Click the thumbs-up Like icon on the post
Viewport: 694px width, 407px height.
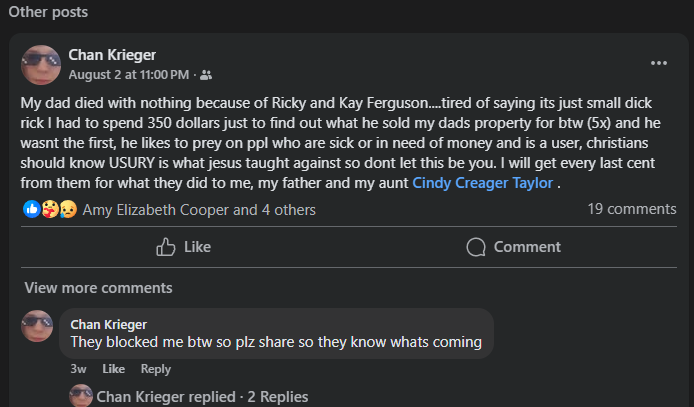(x=166, y=247)
